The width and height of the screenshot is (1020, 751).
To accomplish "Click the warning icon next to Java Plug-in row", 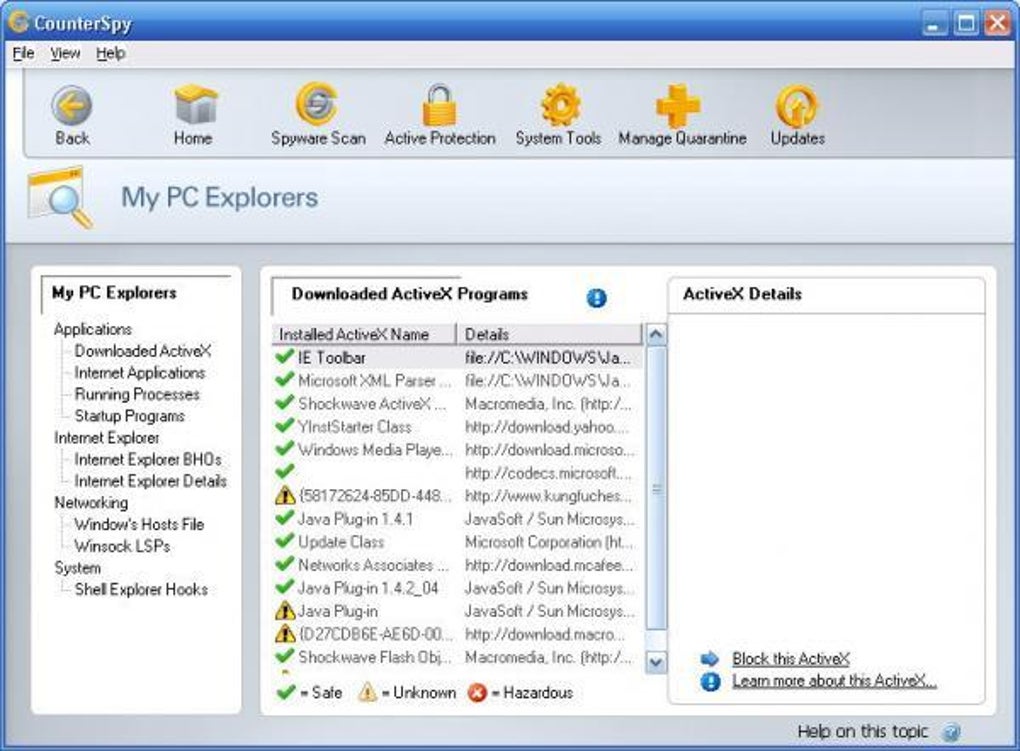I will [x=285, y=611].
